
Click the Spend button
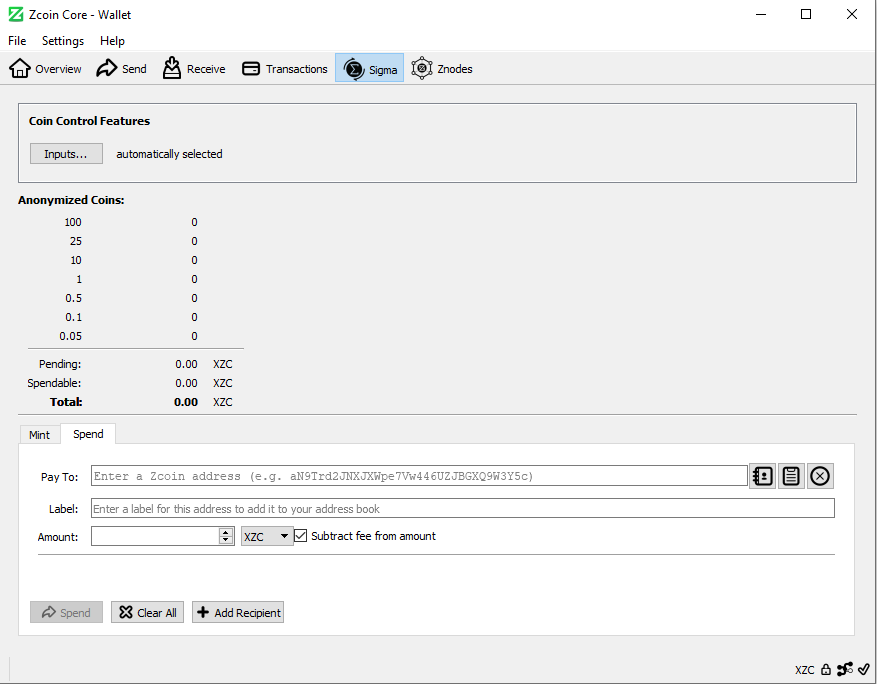(x=66, y=612)
